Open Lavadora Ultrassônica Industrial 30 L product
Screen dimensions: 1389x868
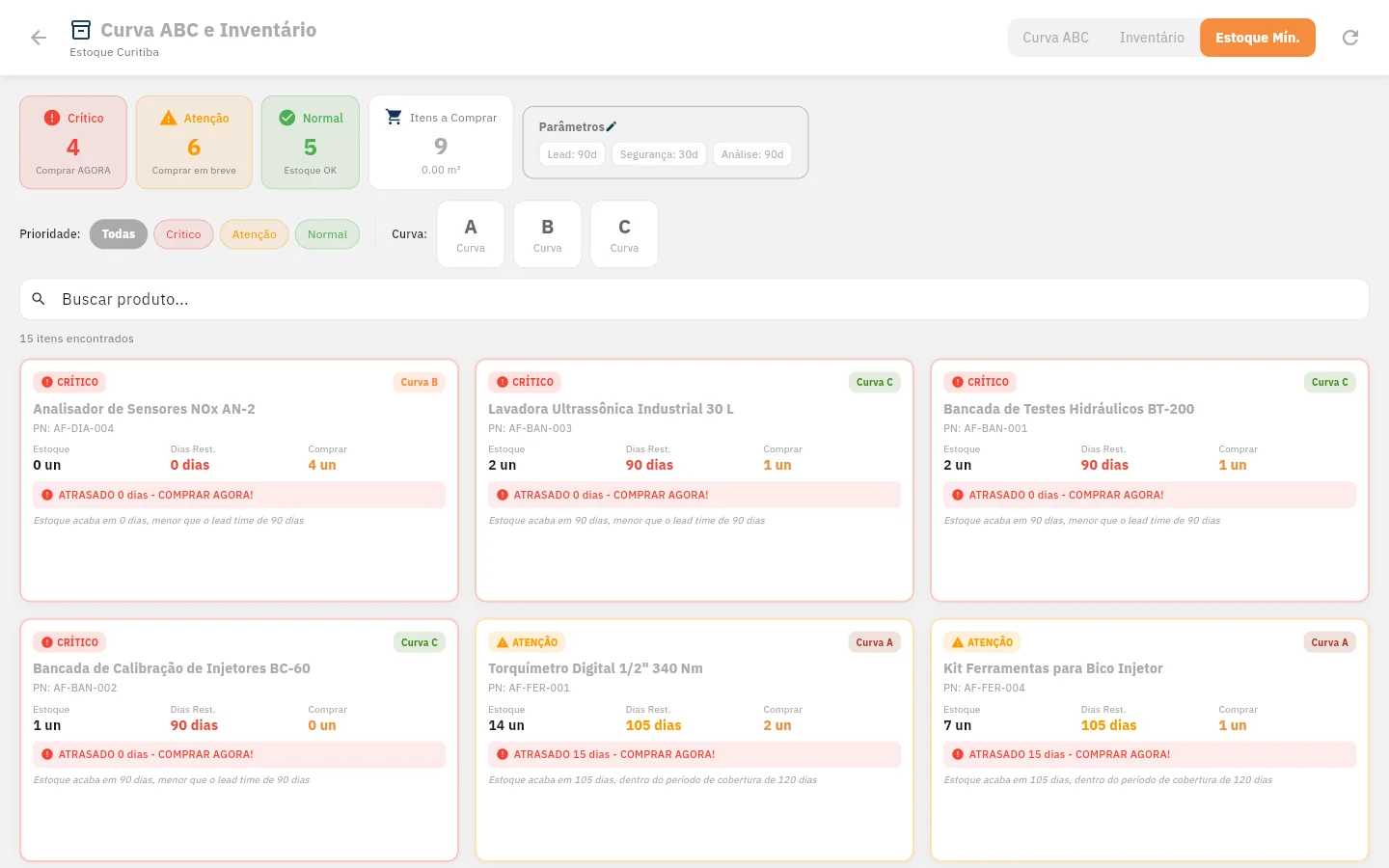coord(694,480)
